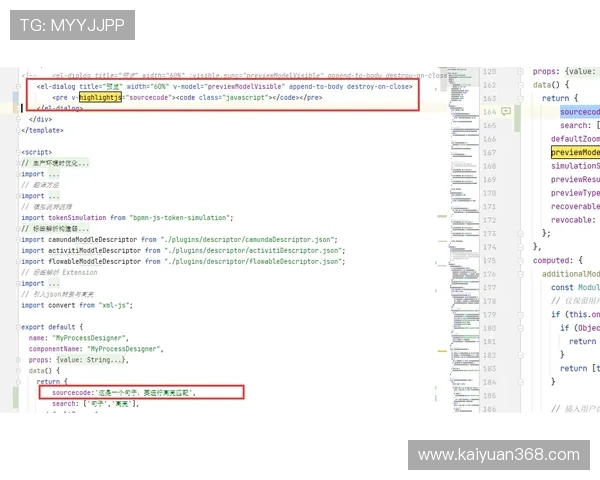Click the www.kaiyuan368.com link label
The image size is (600, 480).
[x=498, y=455]
